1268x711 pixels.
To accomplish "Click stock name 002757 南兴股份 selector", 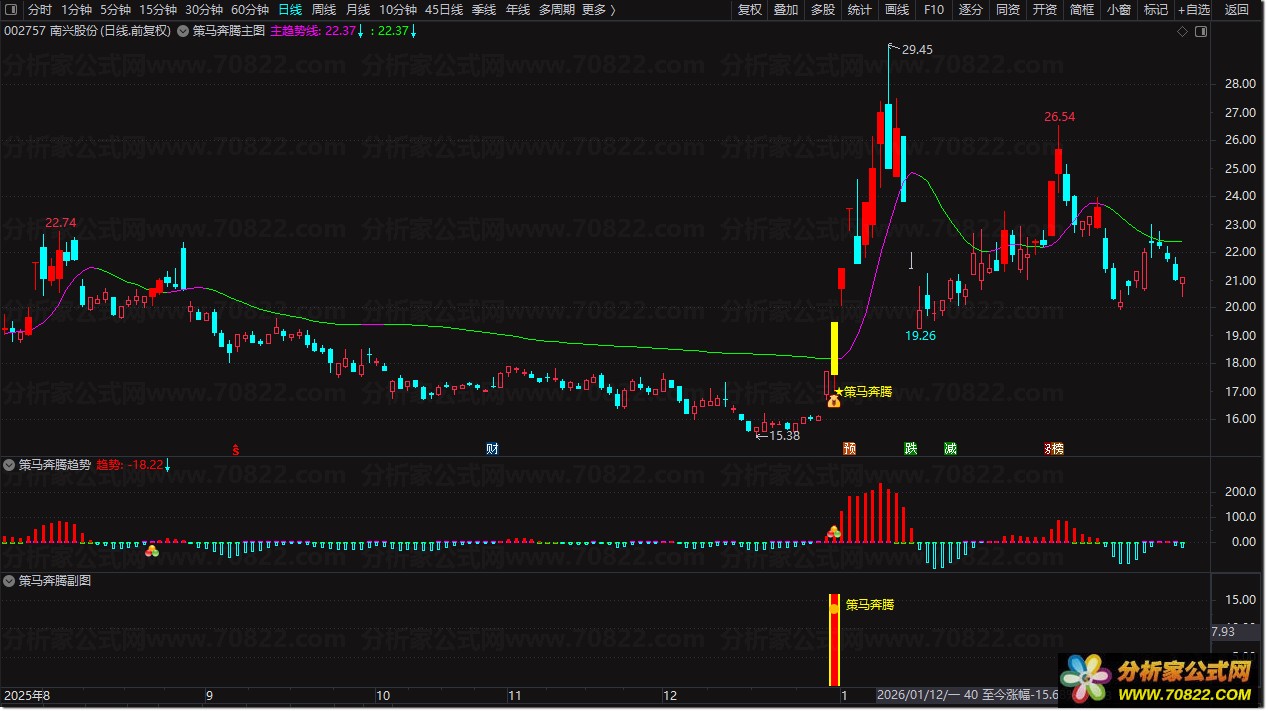I will 87,31.
